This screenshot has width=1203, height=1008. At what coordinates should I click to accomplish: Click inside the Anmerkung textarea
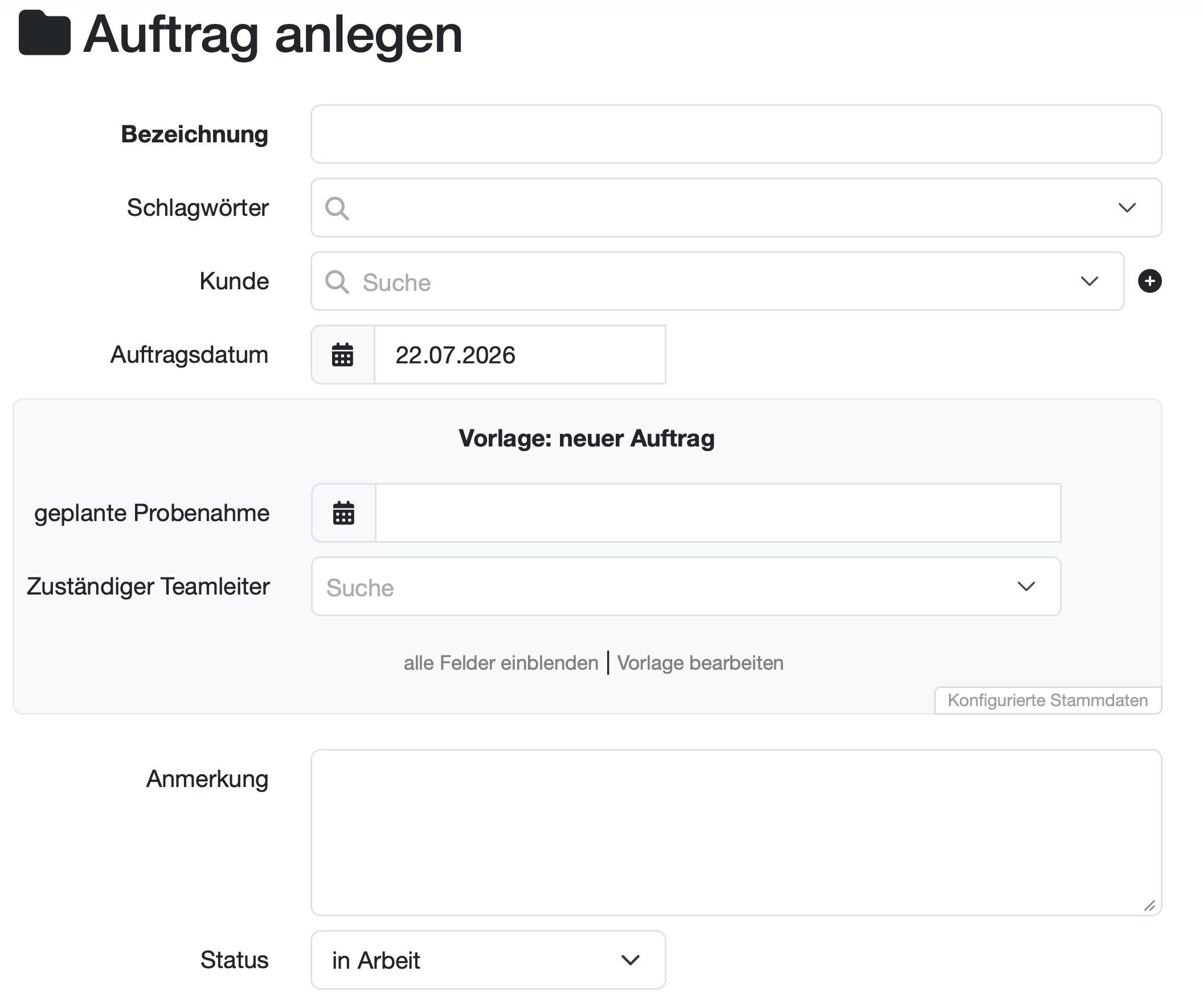(x=736, y=833)
